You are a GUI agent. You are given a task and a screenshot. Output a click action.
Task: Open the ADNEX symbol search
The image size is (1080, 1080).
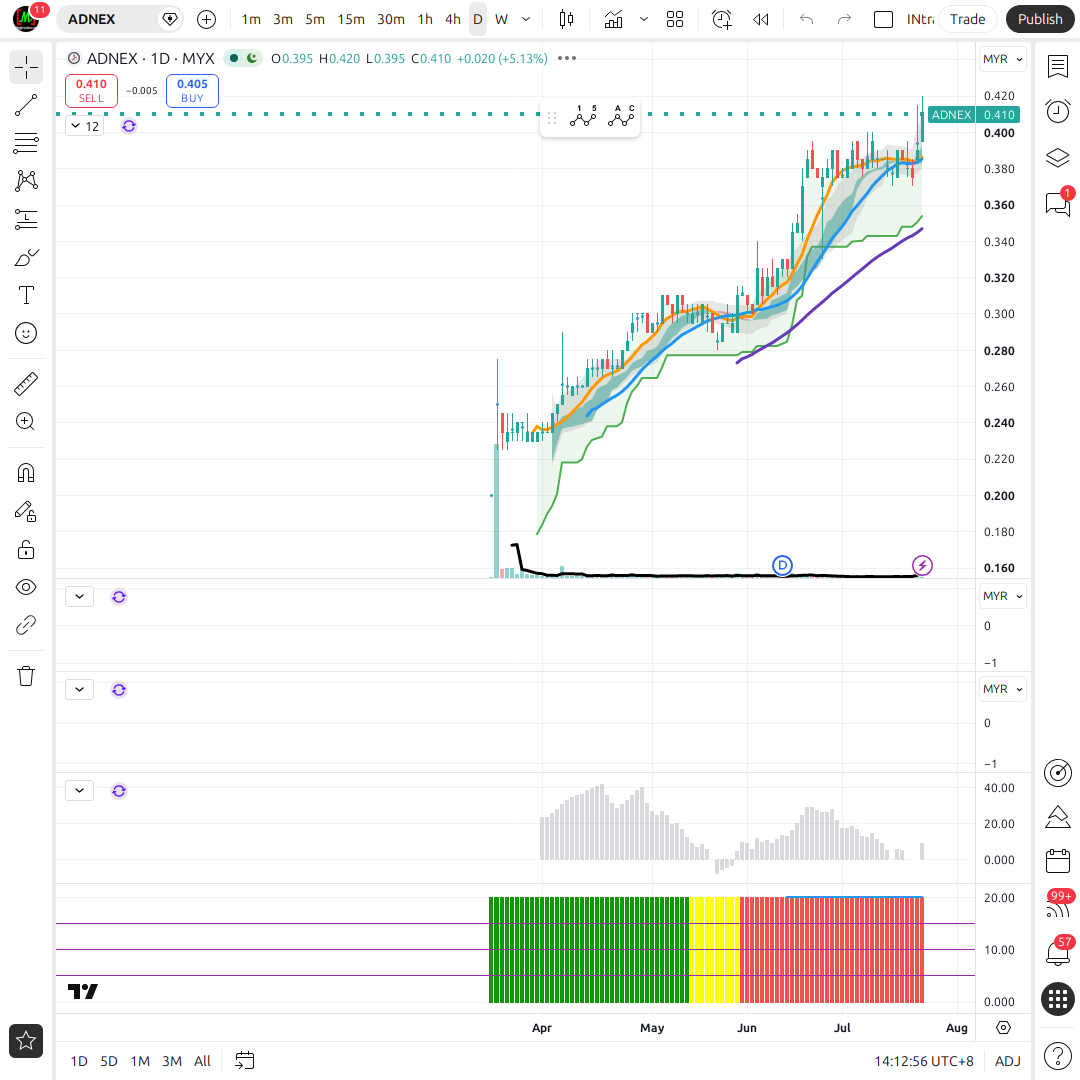point(106,19)
